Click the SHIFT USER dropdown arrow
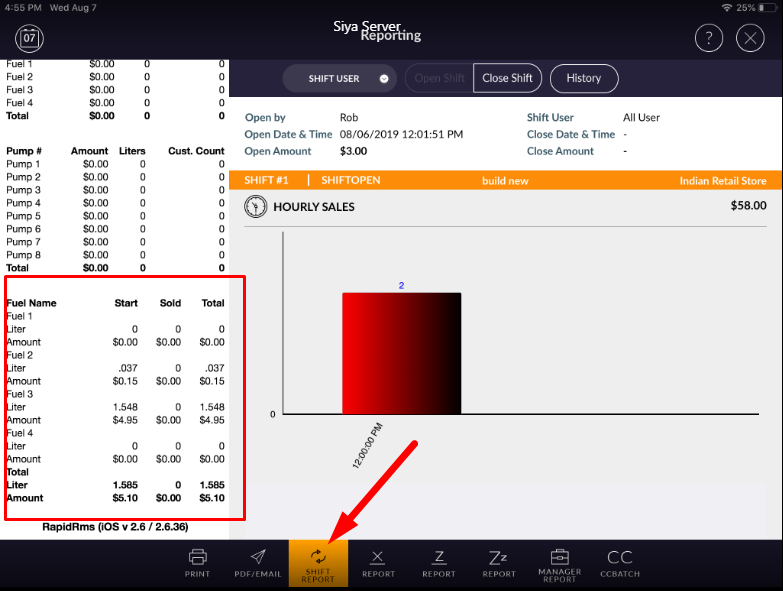This screenshot has height=591, width=783. [384, 79]
